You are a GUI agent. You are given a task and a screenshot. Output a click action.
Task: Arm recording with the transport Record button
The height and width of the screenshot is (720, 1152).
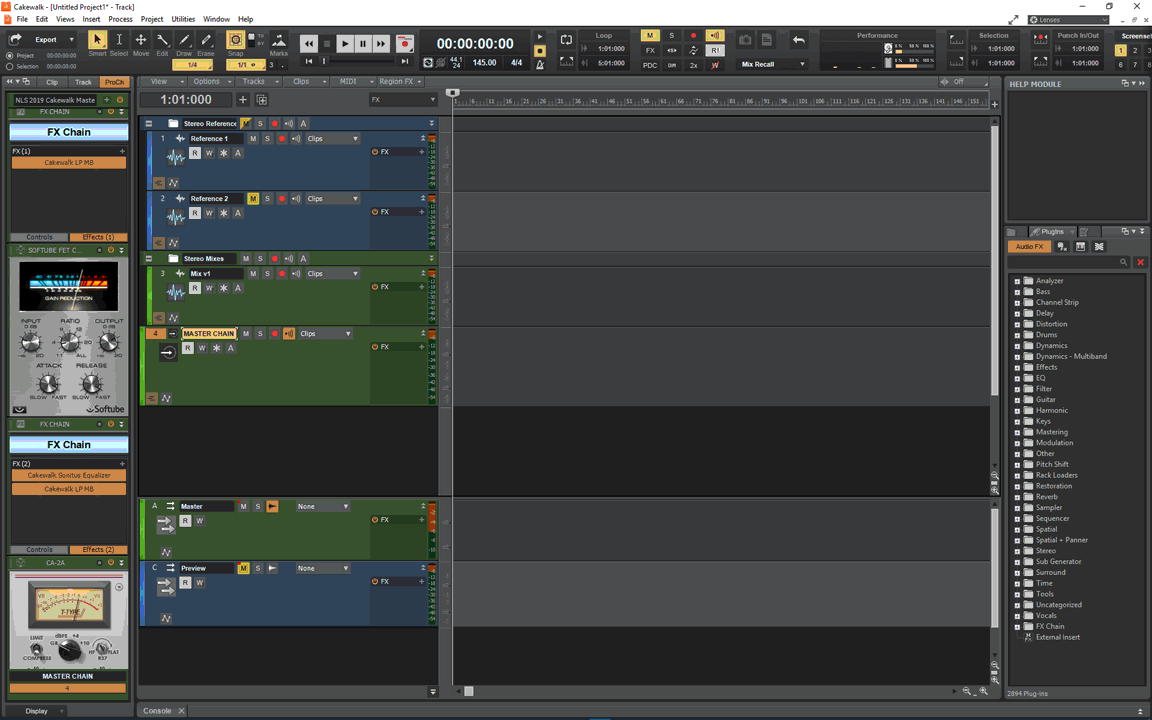[x=405, y=44]
